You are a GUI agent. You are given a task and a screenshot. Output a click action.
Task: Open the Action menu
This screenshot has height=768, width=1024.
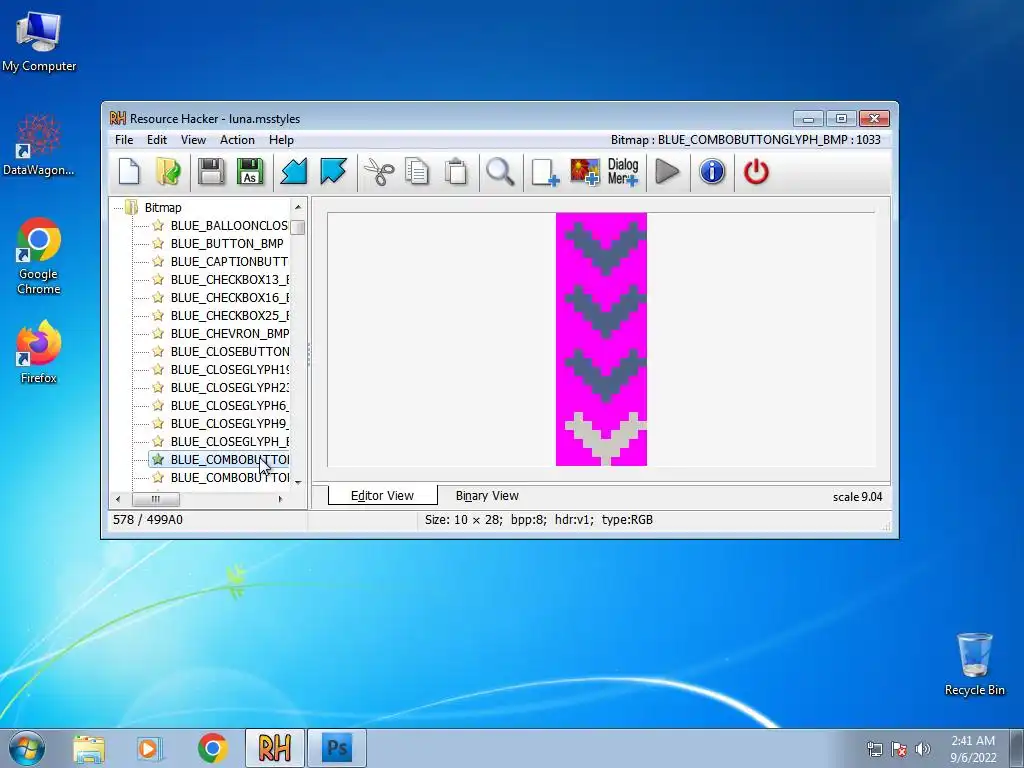(237, 140)
